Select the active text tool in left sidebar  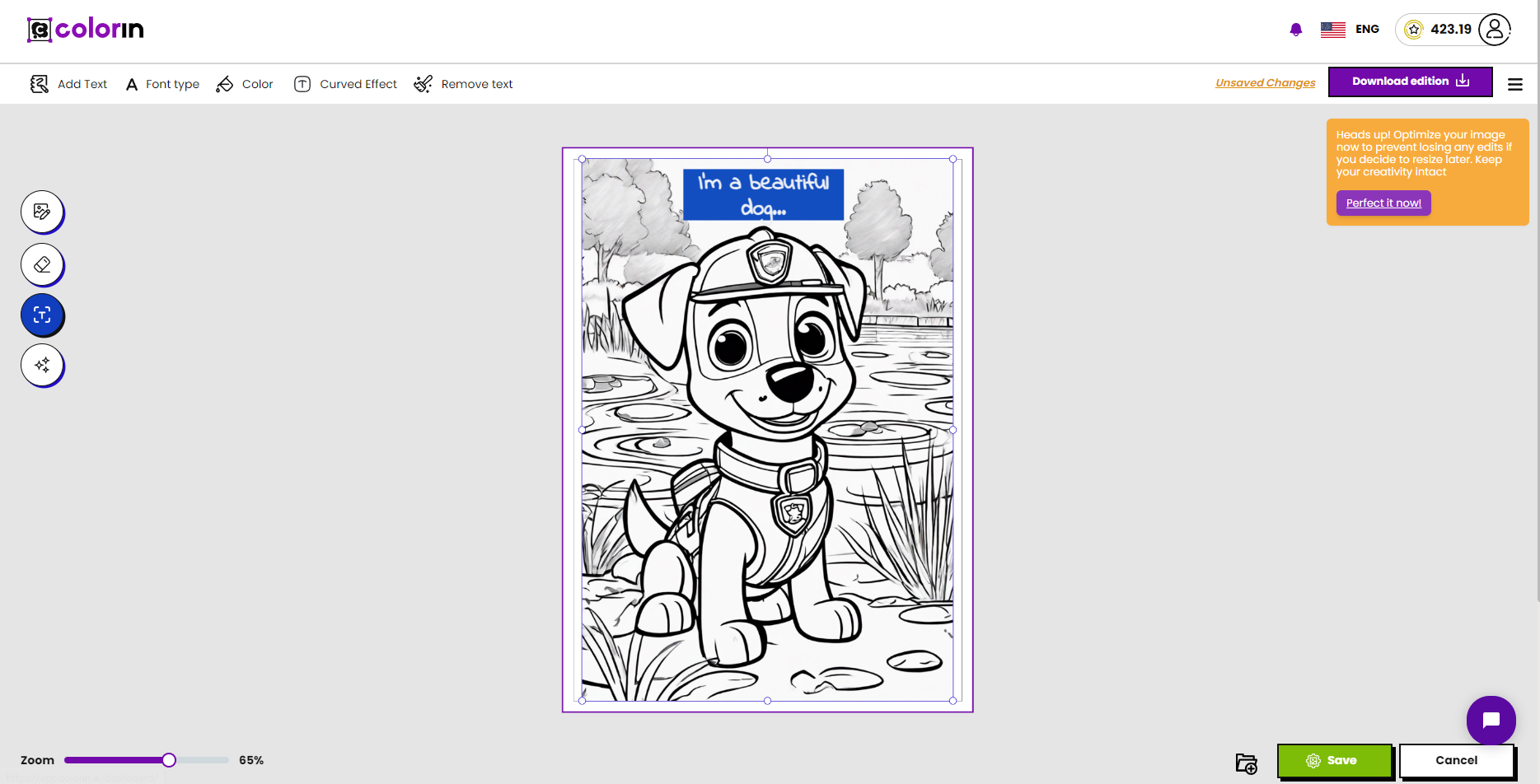(x=42, y=315)
